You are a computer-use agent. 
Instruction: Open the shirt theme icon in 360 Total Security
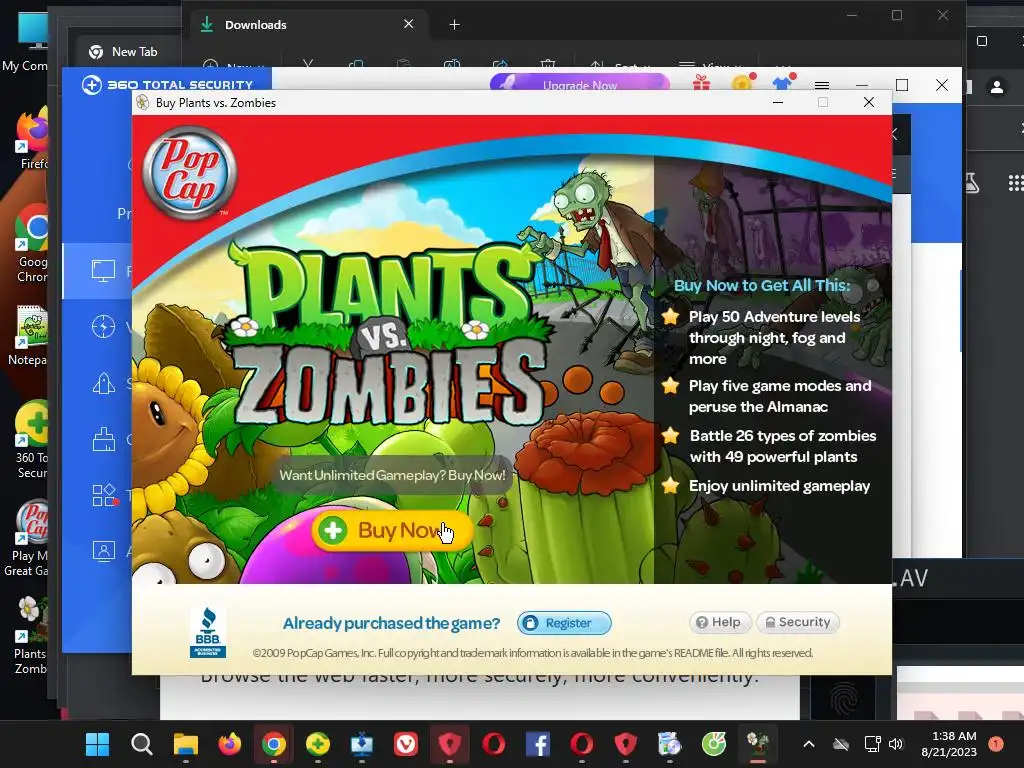point(782,83)
